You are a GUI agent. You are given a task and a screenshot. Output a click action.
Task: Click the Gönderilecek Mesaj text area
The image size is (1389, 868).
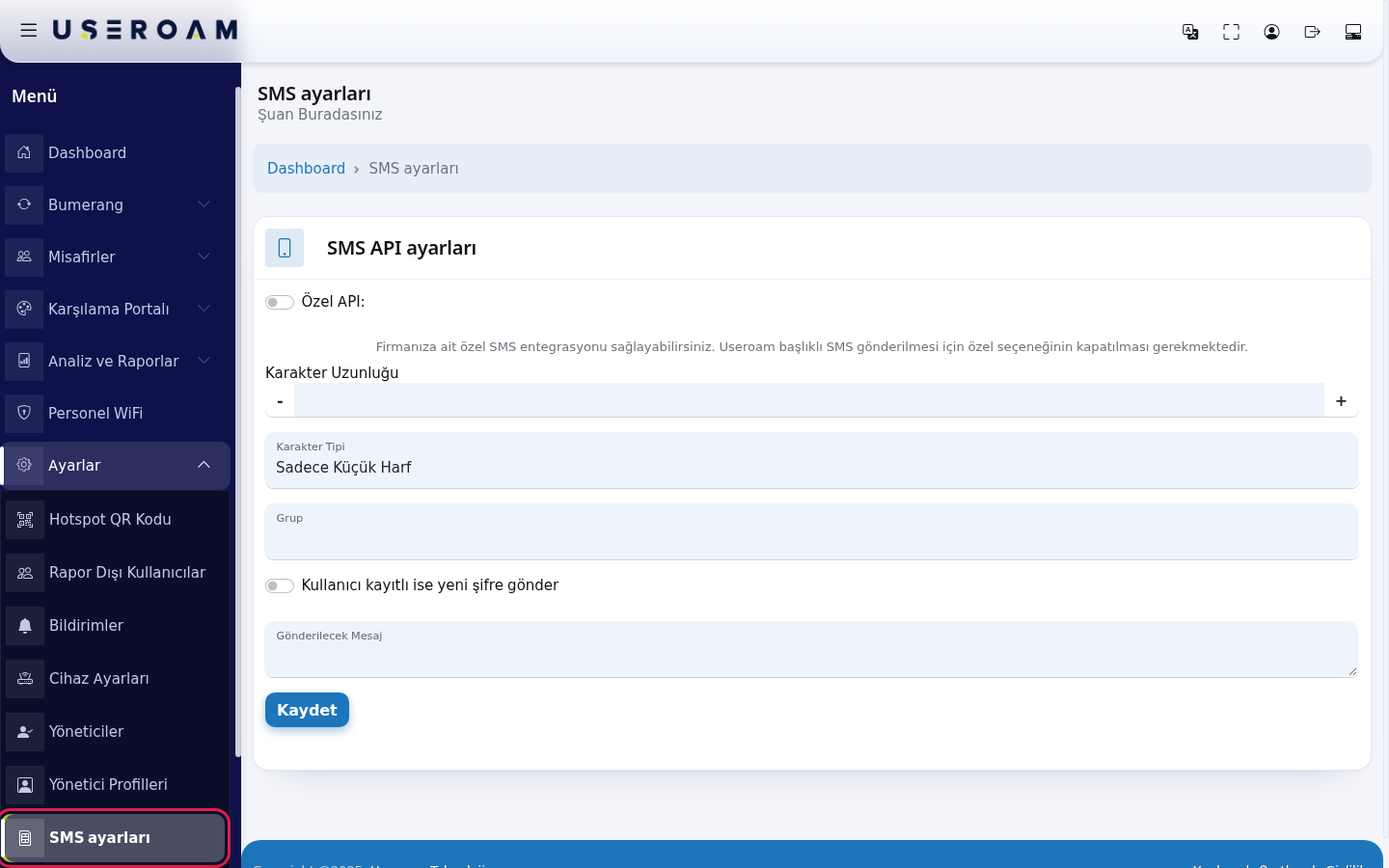pos(811,649)
